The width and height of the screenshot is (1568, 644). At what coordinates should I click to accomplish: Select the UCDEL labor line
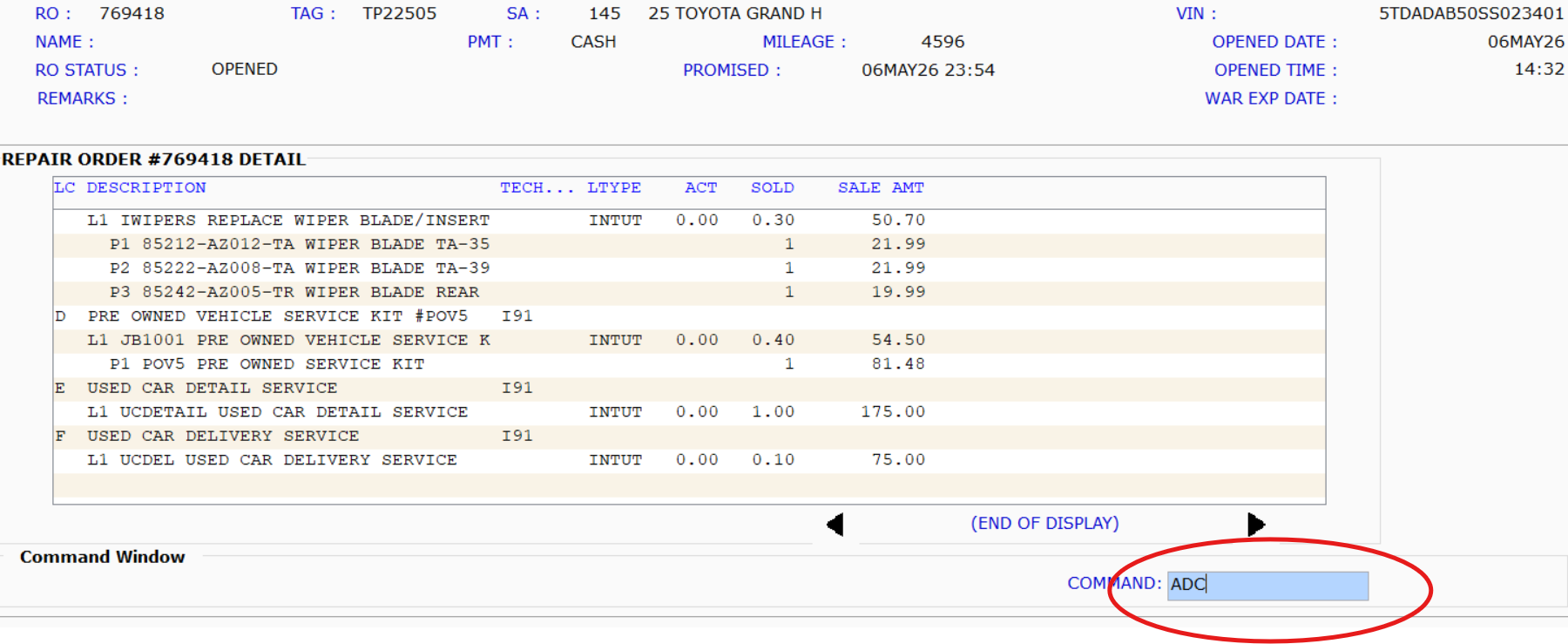pos(689,460)
